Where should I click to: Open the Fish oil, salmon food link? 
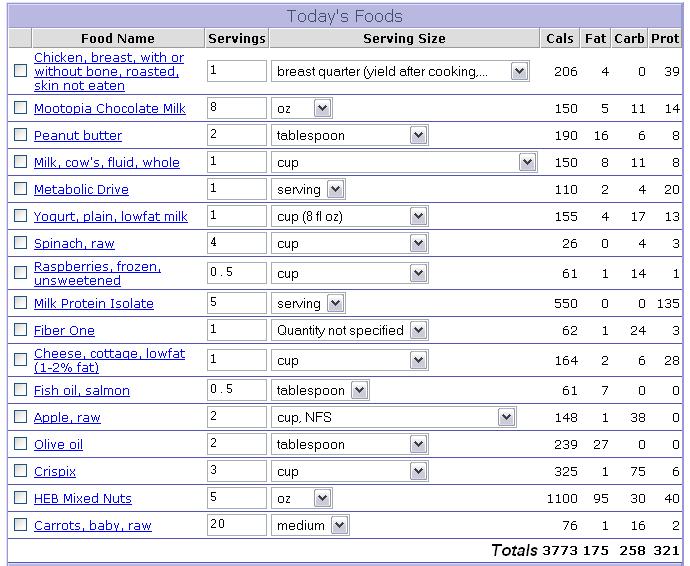(x=82, y=390)
